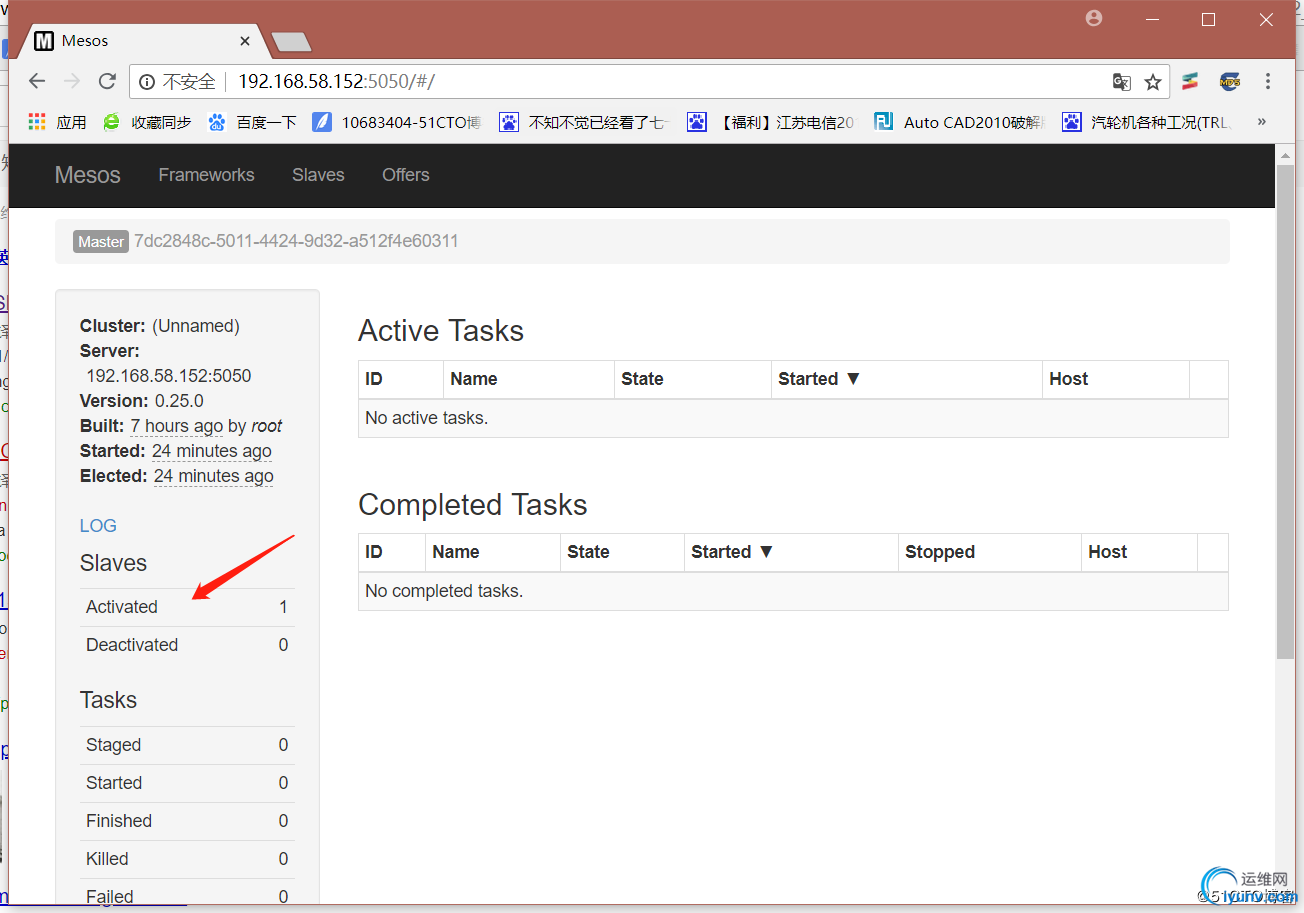
Task: Click the Version 0.25.0 text
Action: (x=142, y=401)
